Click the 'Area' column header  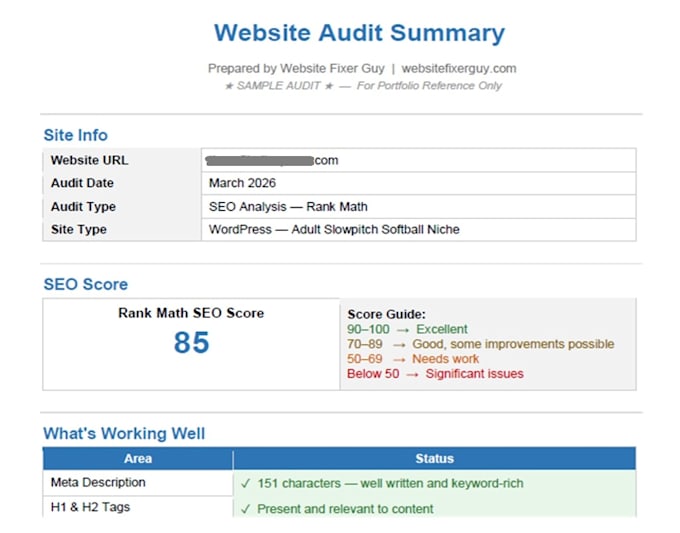pos(138,459)
